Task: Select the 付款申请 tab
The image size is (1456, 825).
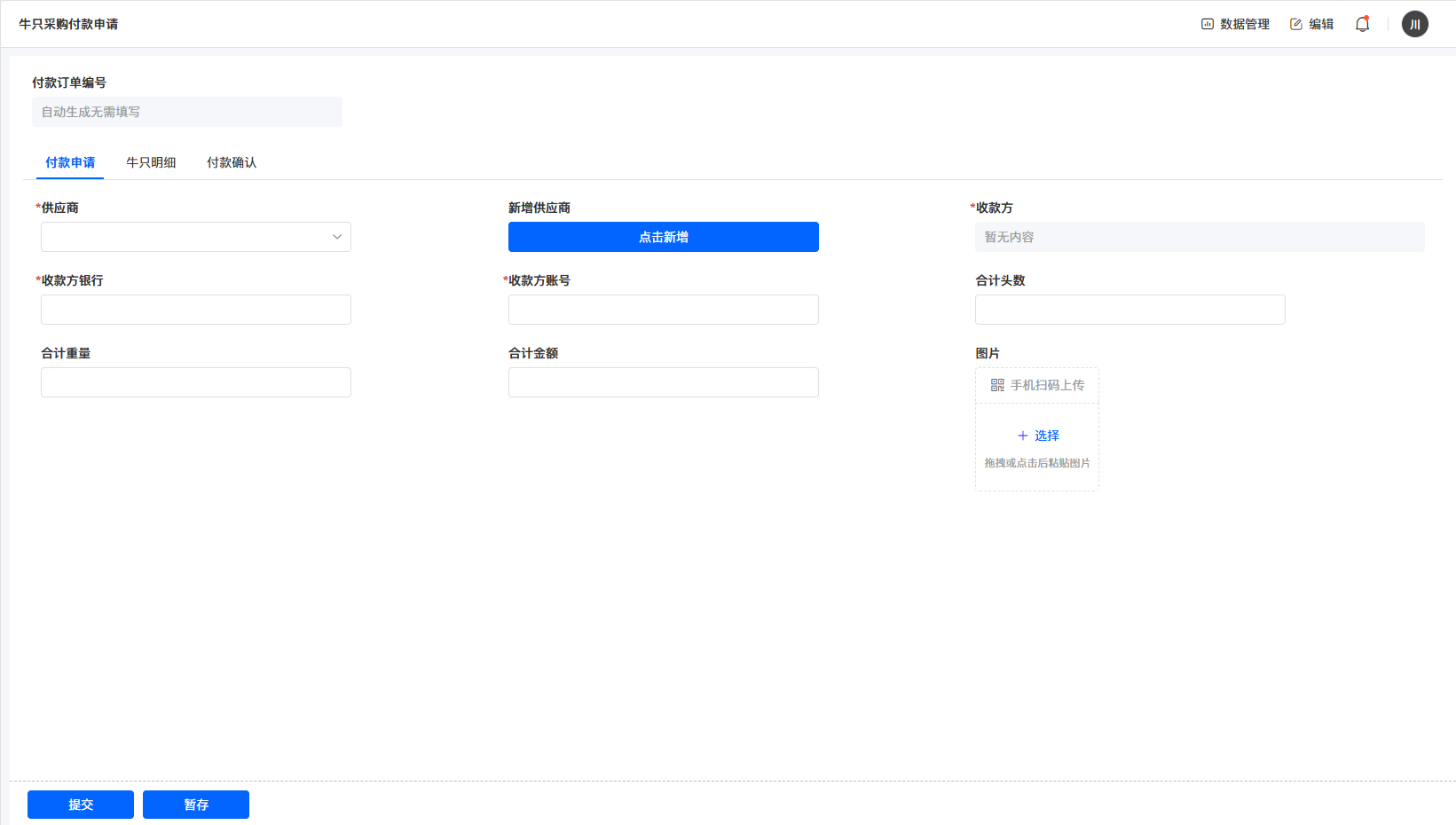Action: click(70, 162)
